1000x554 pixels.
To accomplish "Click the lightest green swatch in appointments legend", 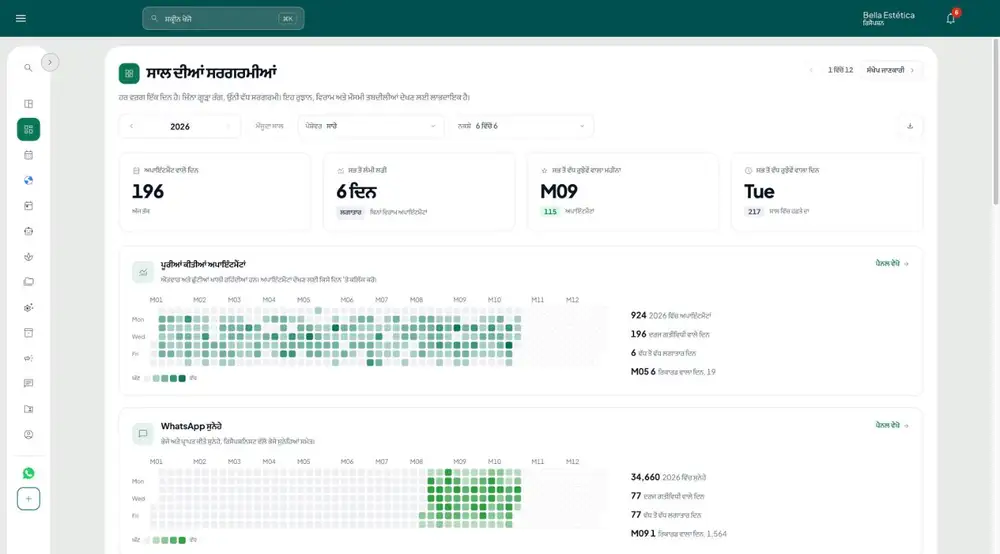I will tap(156, 378).
